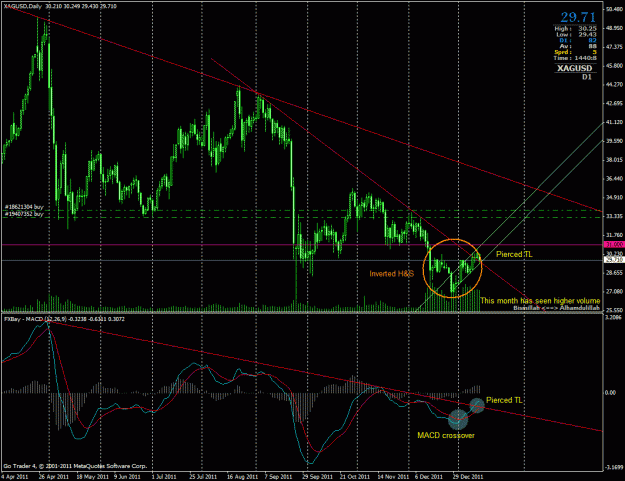This screenshot has height=481, width=625.
Task: Click the 39.590 price axis label
Action: pos(614,141)
